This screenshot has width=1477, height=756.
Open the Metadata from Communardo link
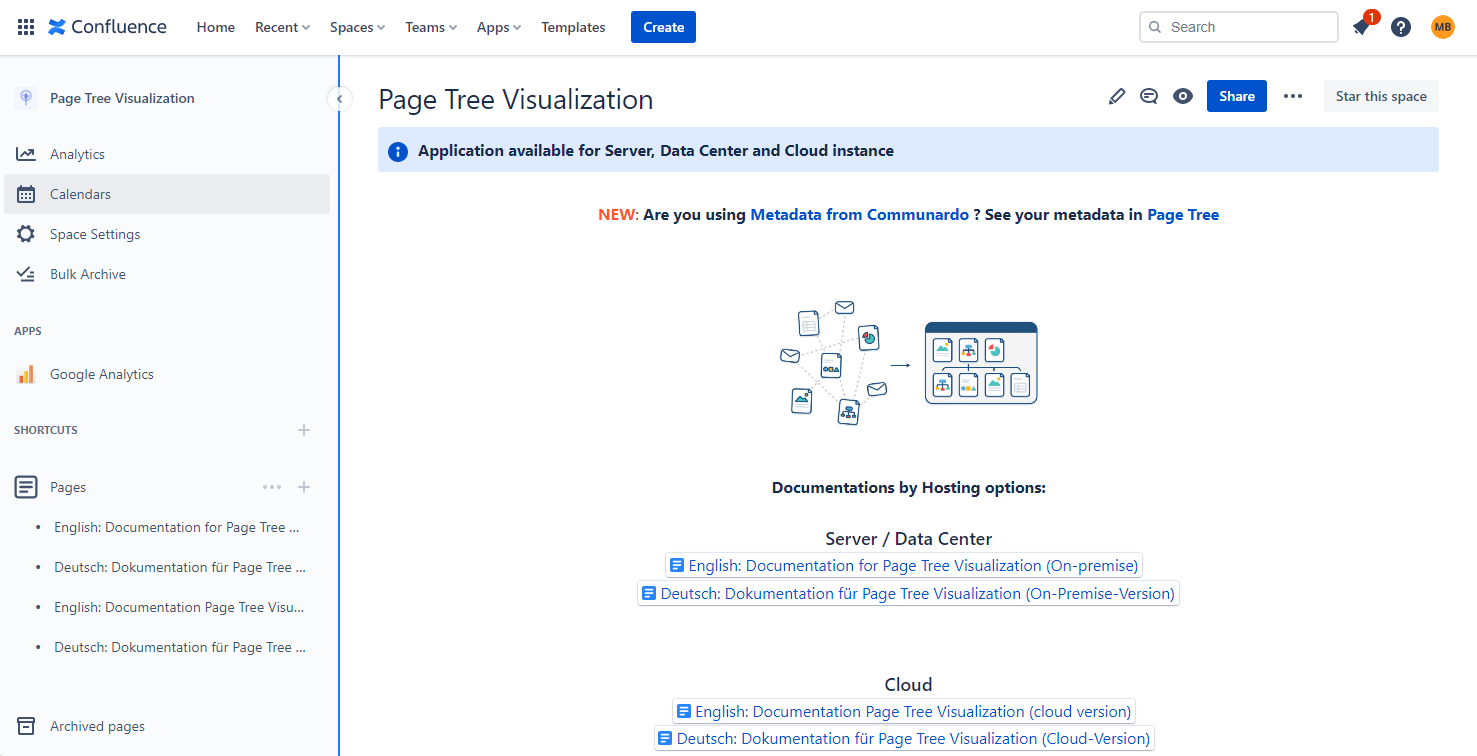(x=859, y=214)
